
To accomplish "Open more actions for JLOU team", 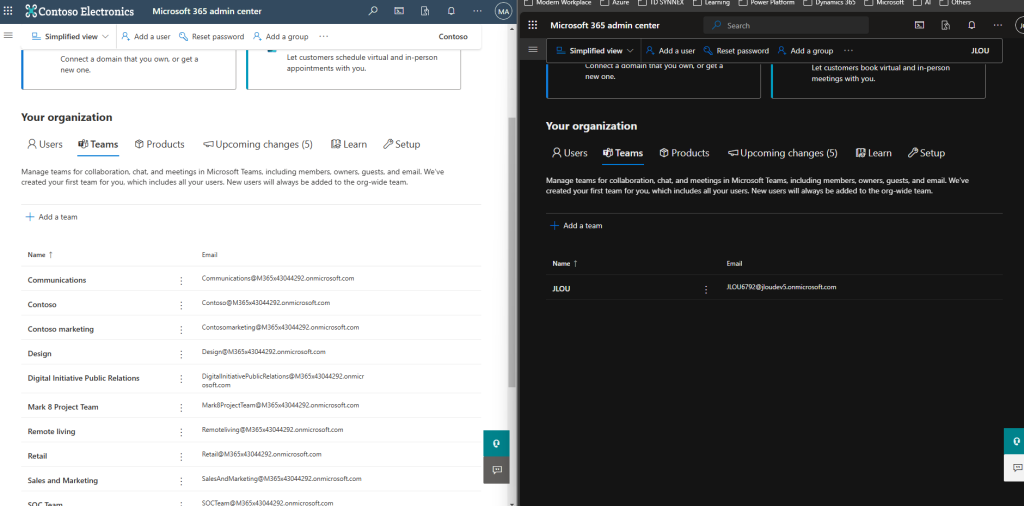I will [706, 289].
